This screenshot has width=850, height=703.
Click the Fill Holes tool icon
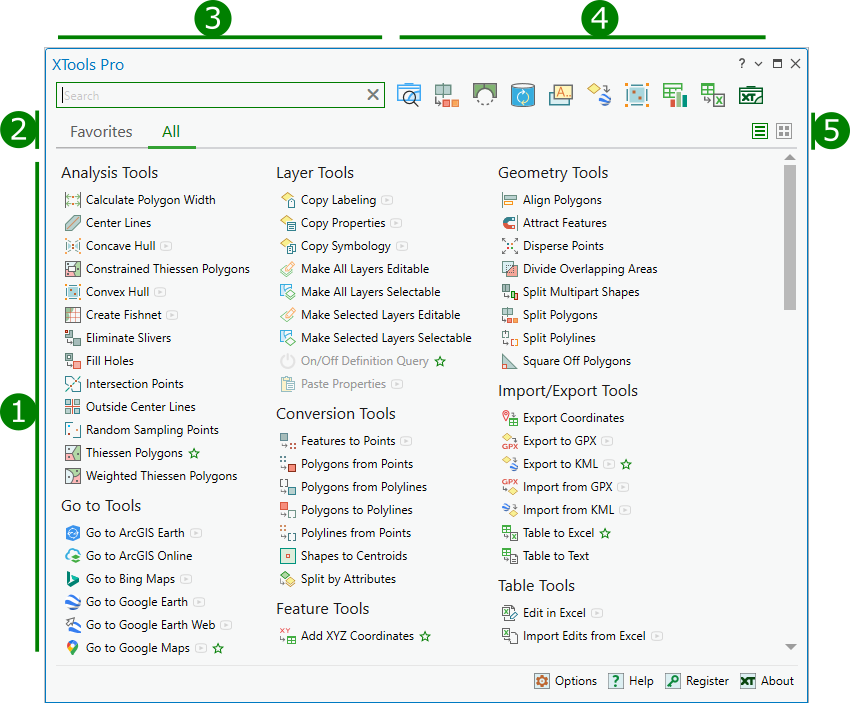point(73,361)
